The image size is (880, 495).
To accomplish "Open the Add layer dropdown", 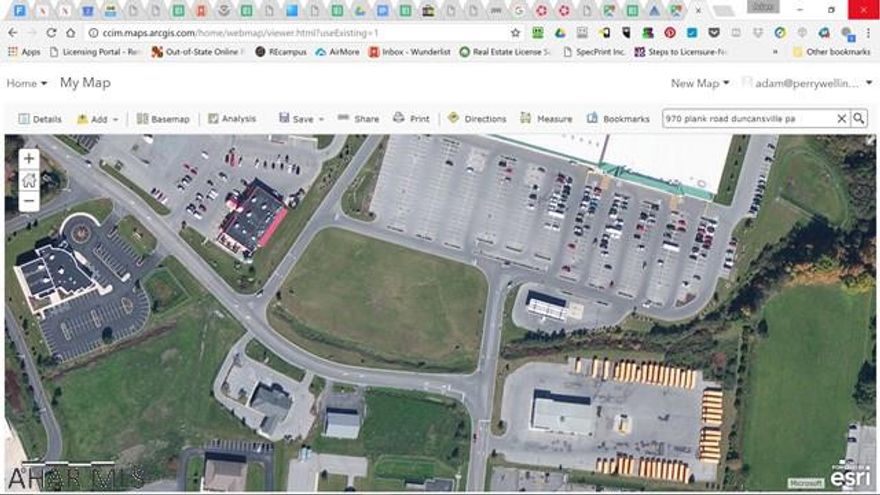I will coord(98,119).
